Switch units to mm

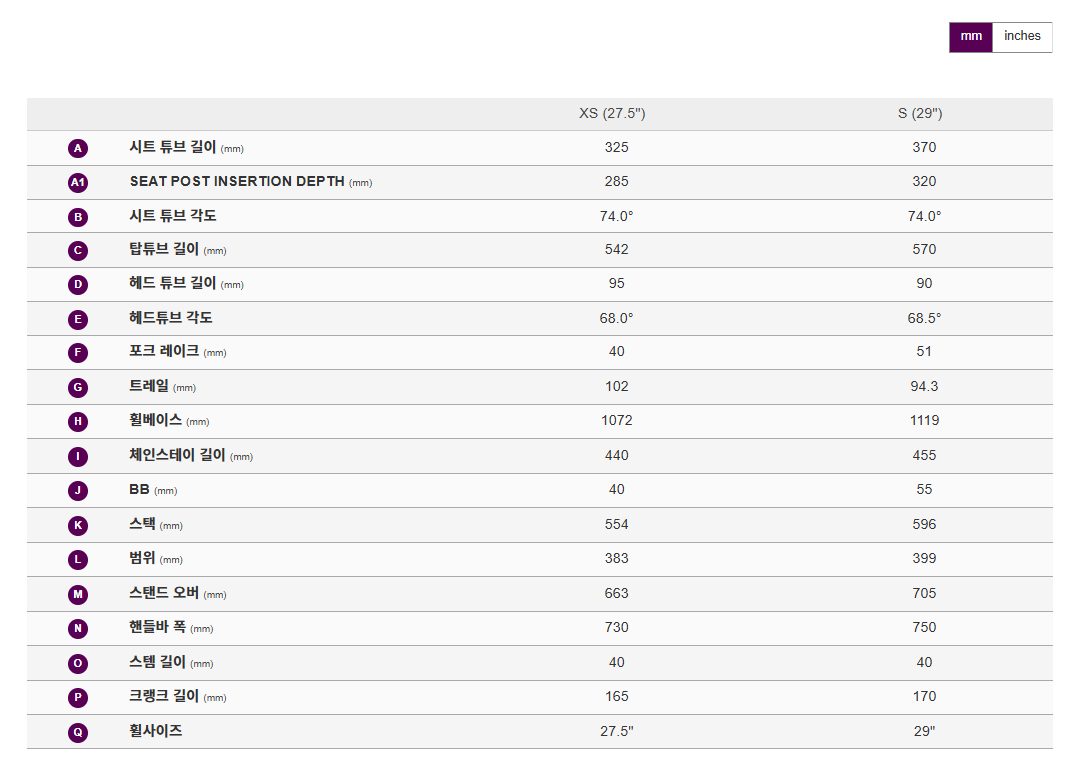[971, 37]
